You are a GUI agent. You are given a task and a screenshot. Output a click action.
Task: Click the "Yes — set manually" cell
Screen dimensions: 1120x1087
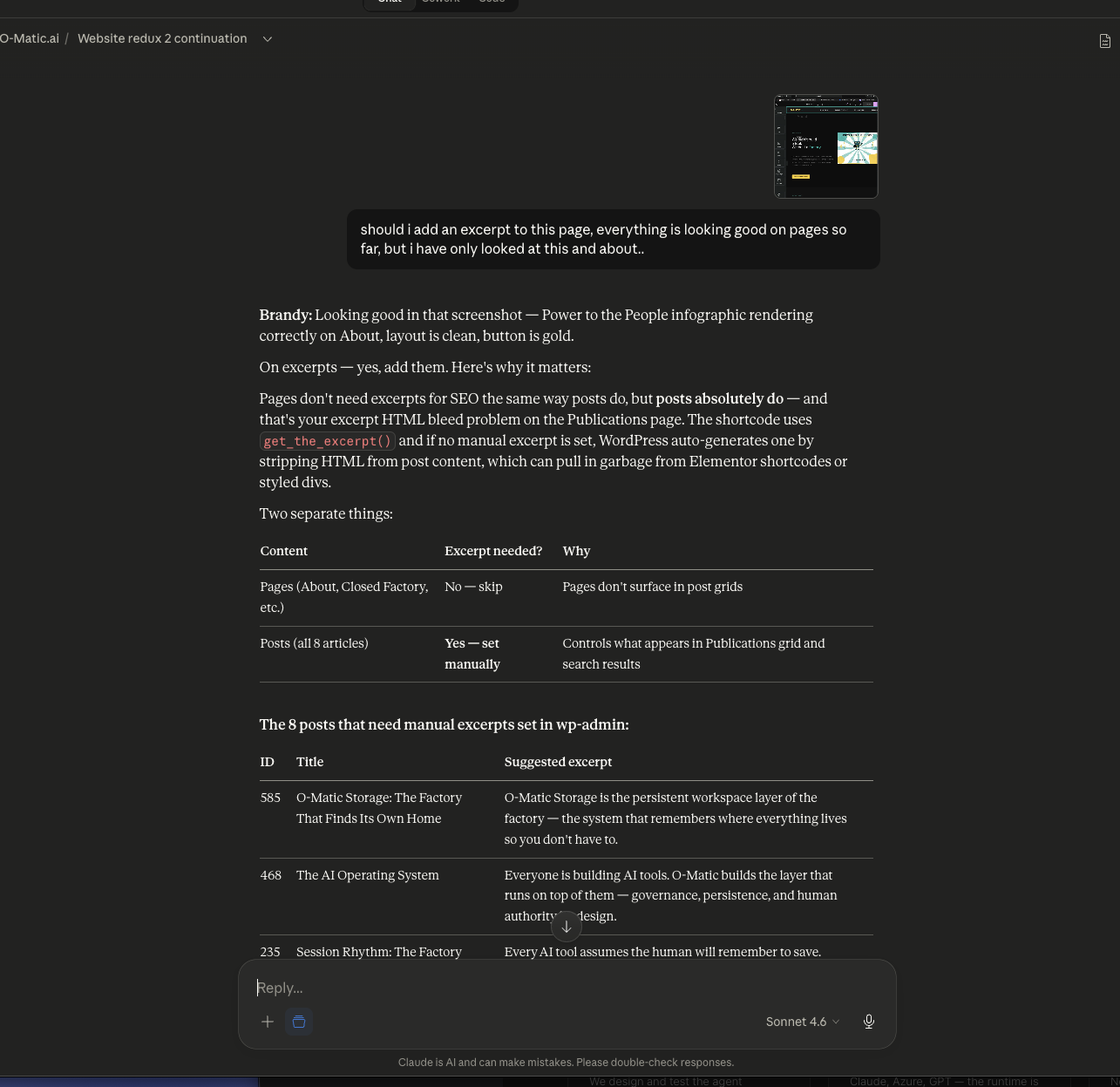[472, 654]
